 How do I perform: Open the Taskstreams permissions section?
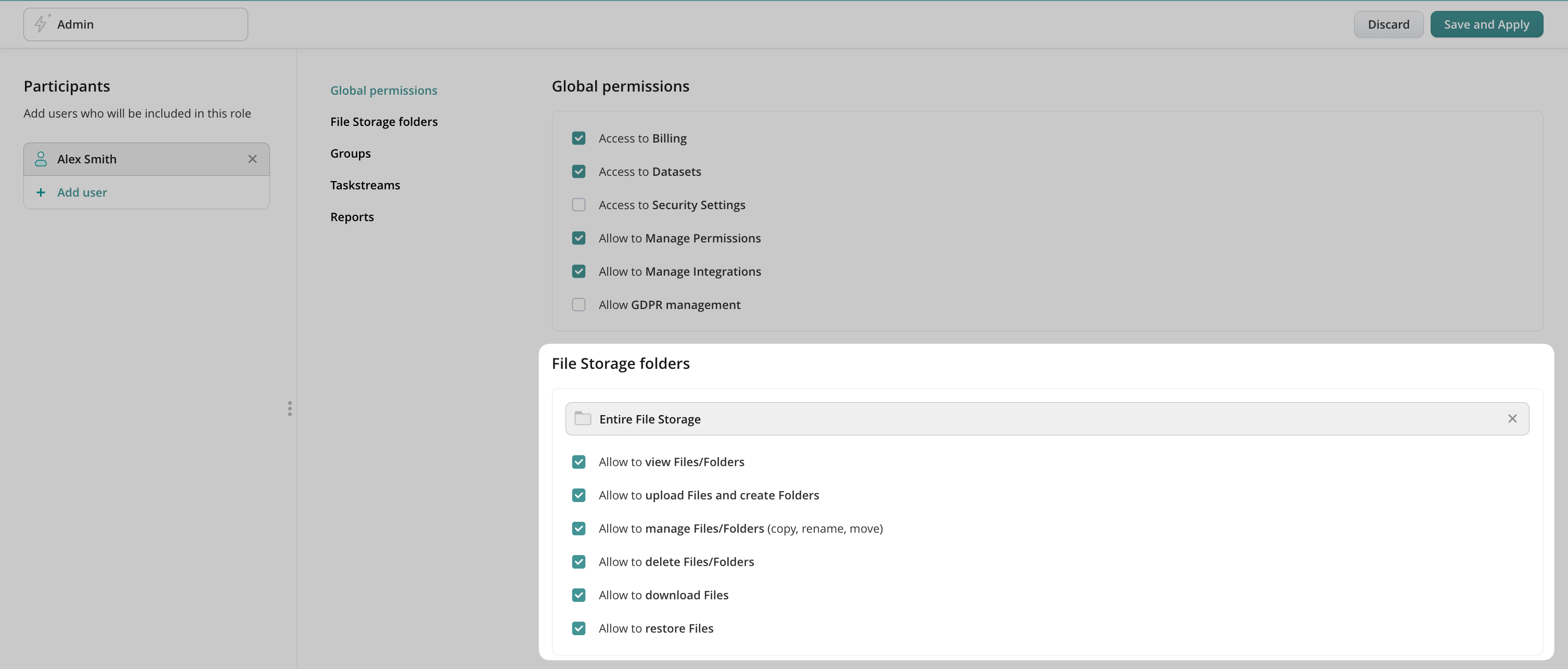[365, 185]
